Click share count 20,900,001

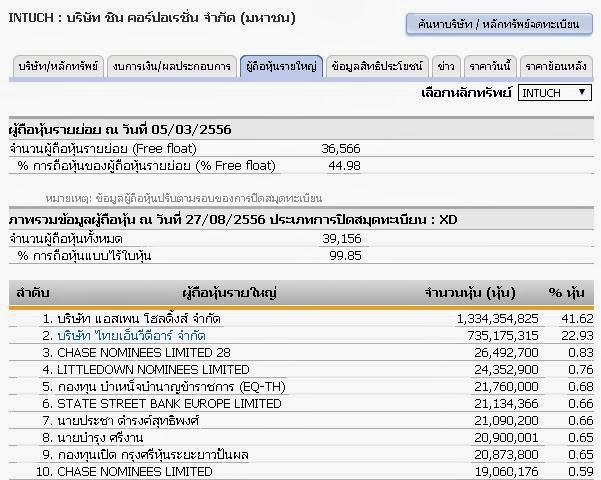(x=506, y=438)
